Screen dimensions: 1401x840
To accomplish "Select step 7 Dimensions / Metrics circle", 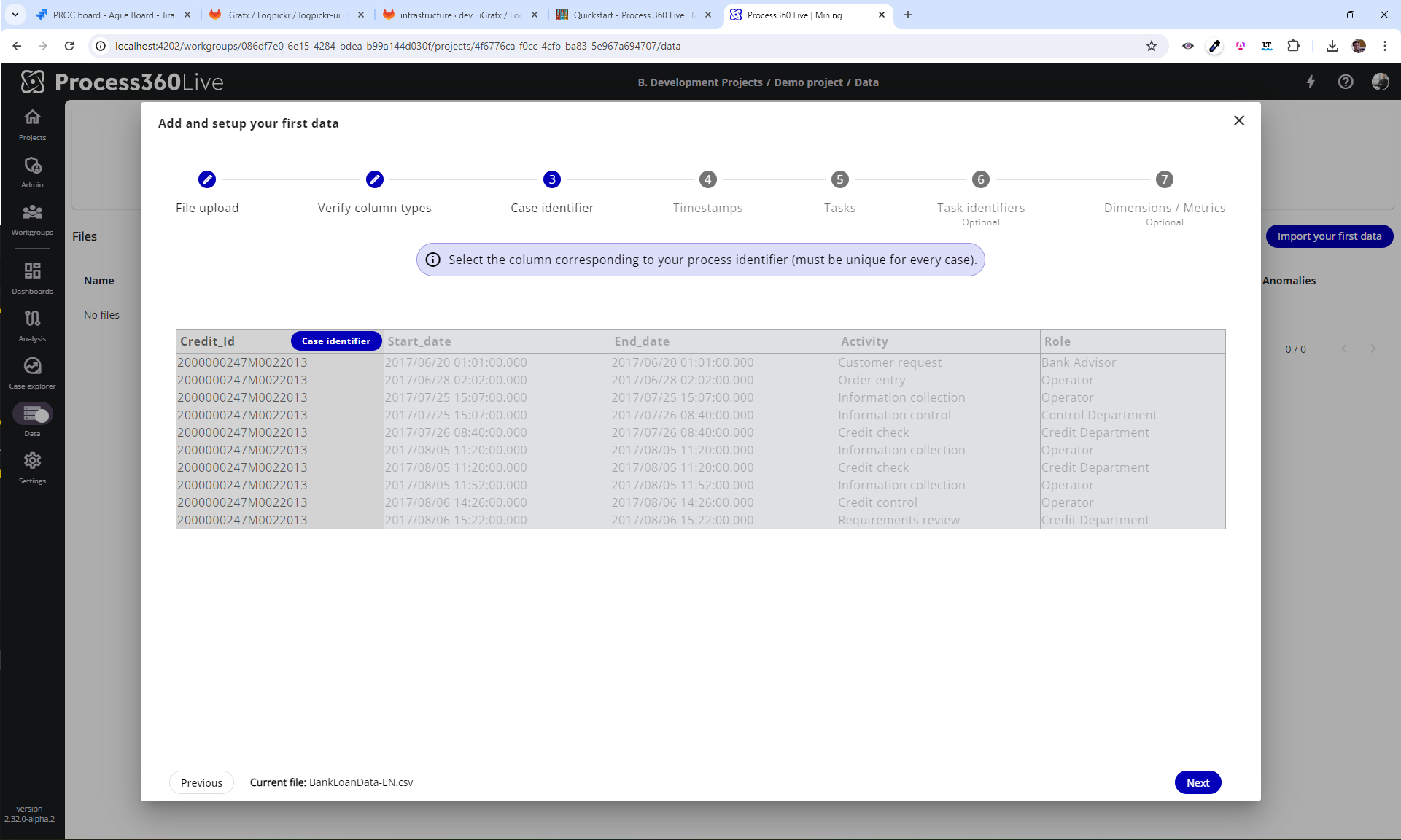I will (x=1165, y=179).
